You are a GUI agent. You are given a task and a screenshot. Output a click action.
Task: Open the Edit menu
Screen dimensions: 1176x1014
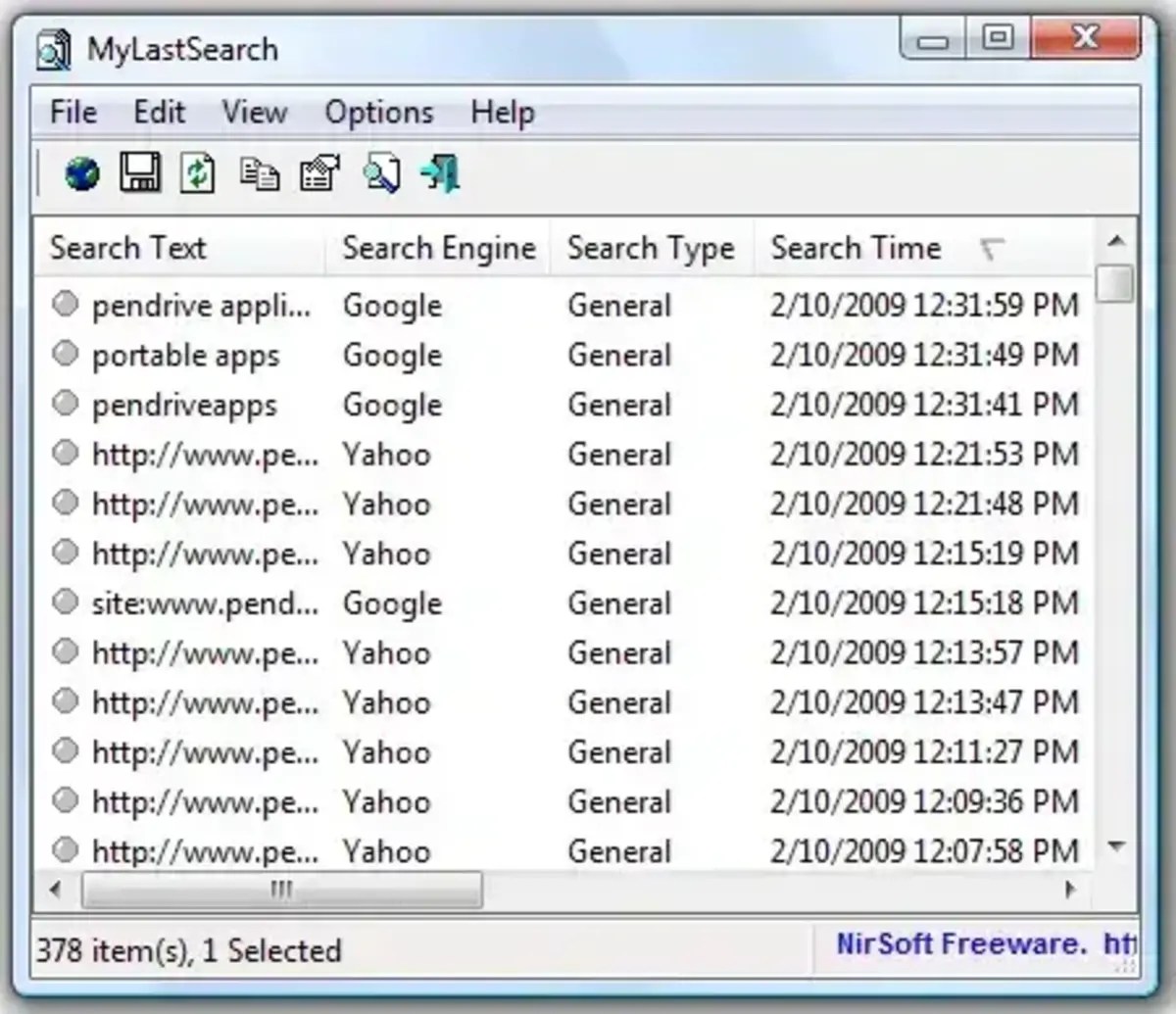[159, 112]
